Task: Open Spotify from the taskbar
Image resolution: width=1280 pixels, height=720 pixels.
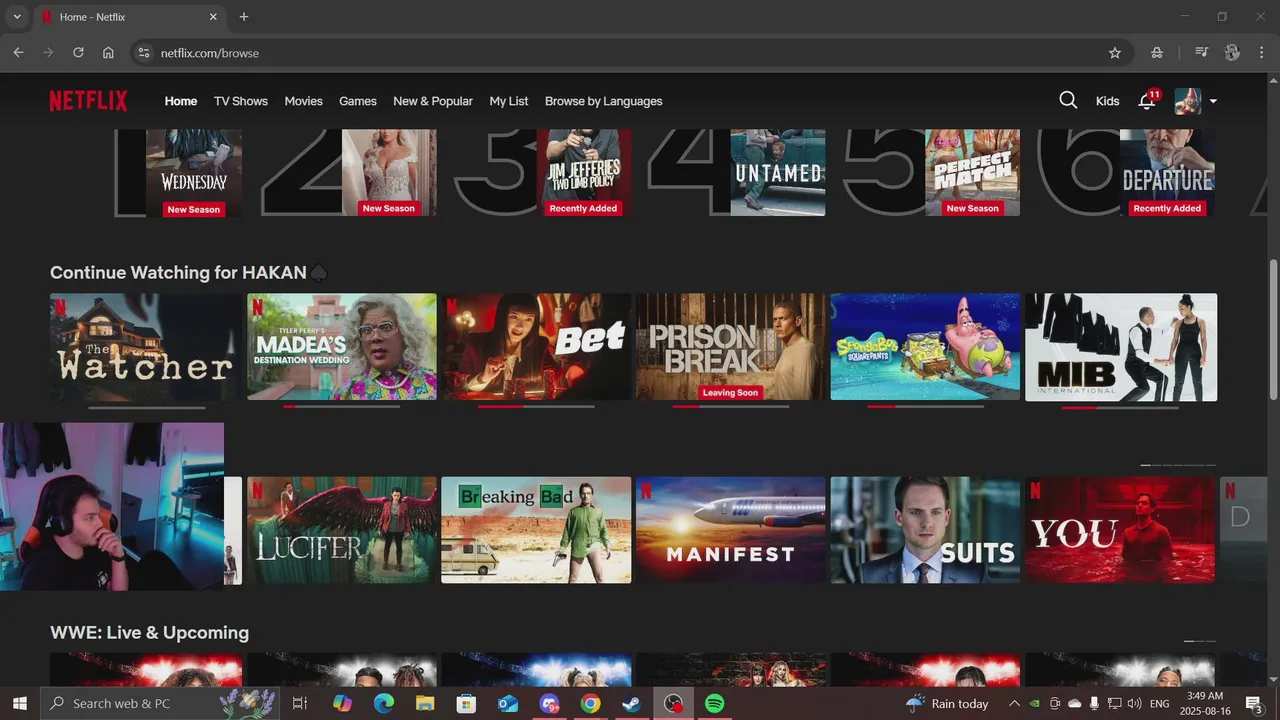Action: pyautogui.click(x=714, y=703)
